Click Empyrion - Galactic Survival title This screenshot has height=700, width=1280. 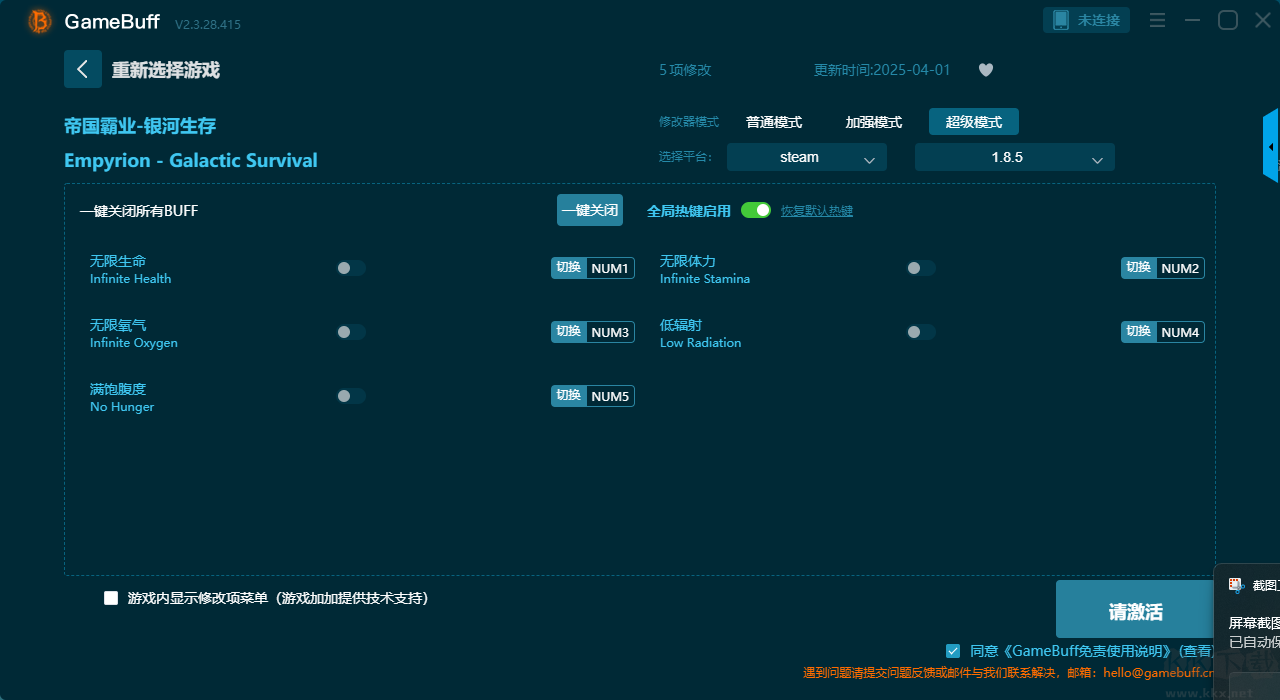click(x=191, y=160)
